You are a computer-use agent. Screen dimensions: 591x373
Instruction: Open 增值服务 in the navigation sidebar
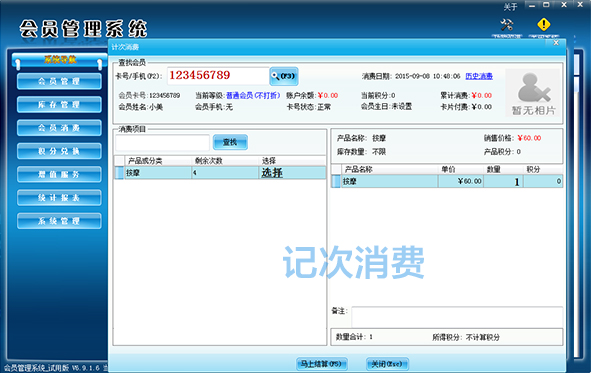(59, 175)
